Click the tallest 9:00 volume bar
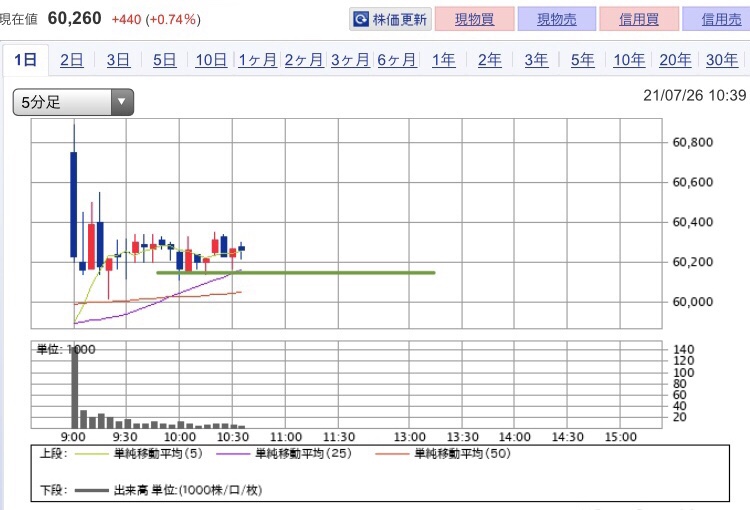The height and width of the screenshot is (510, 750). pos(75,388)
